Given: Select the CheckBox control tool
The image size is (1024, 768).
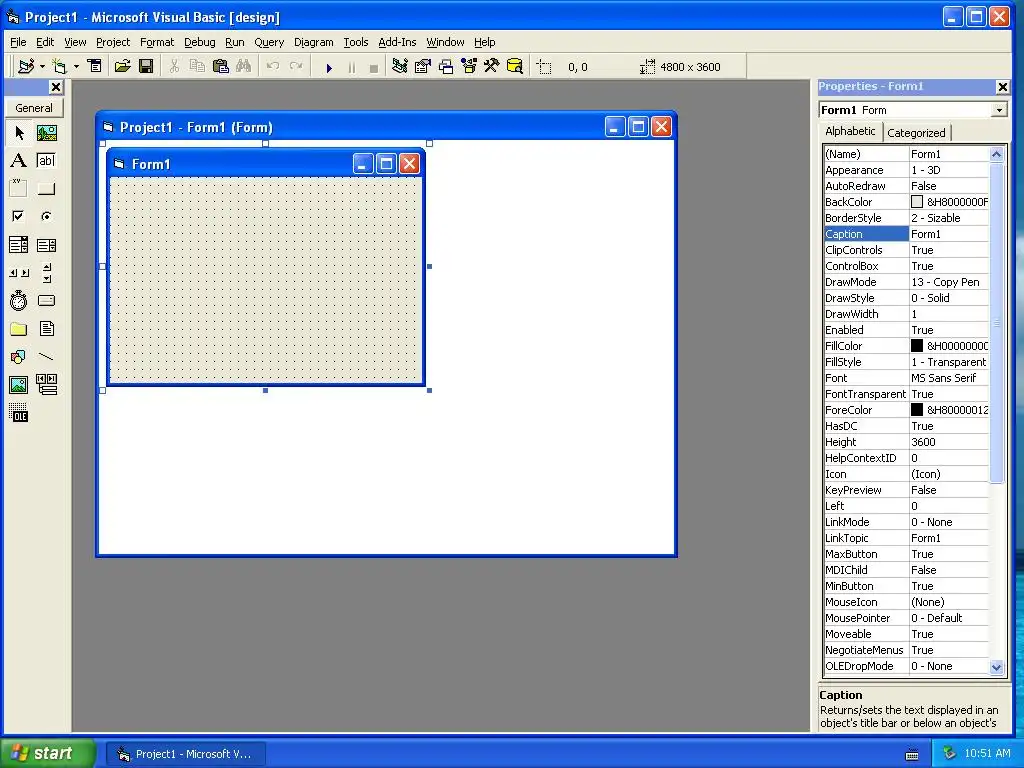Looking at the screenshot, I should tap(19, 216).
